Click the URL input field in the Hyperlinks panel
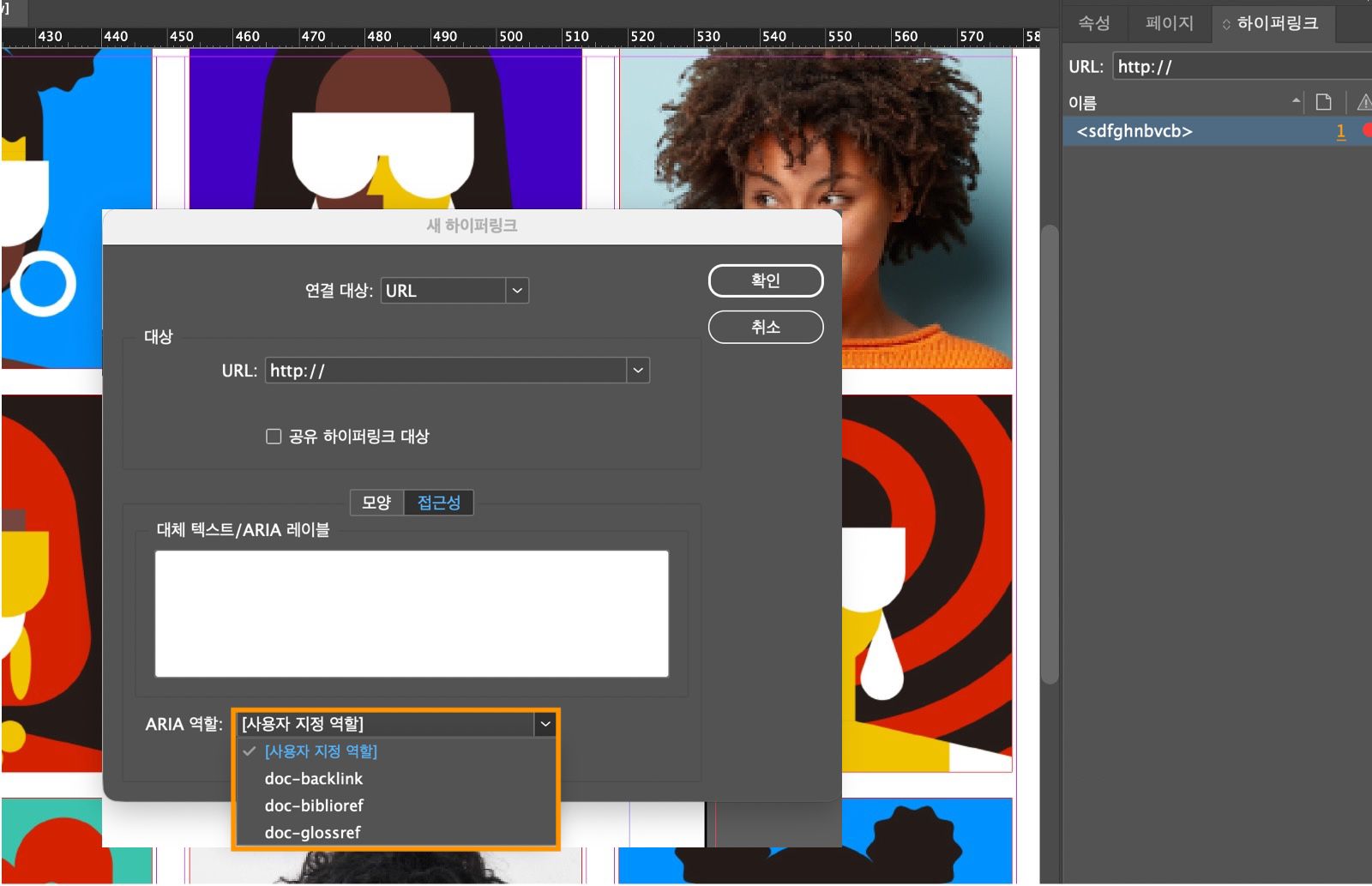Image resolution: width=1372 pixels, height=886 pixels. [x=1235, y=66]
